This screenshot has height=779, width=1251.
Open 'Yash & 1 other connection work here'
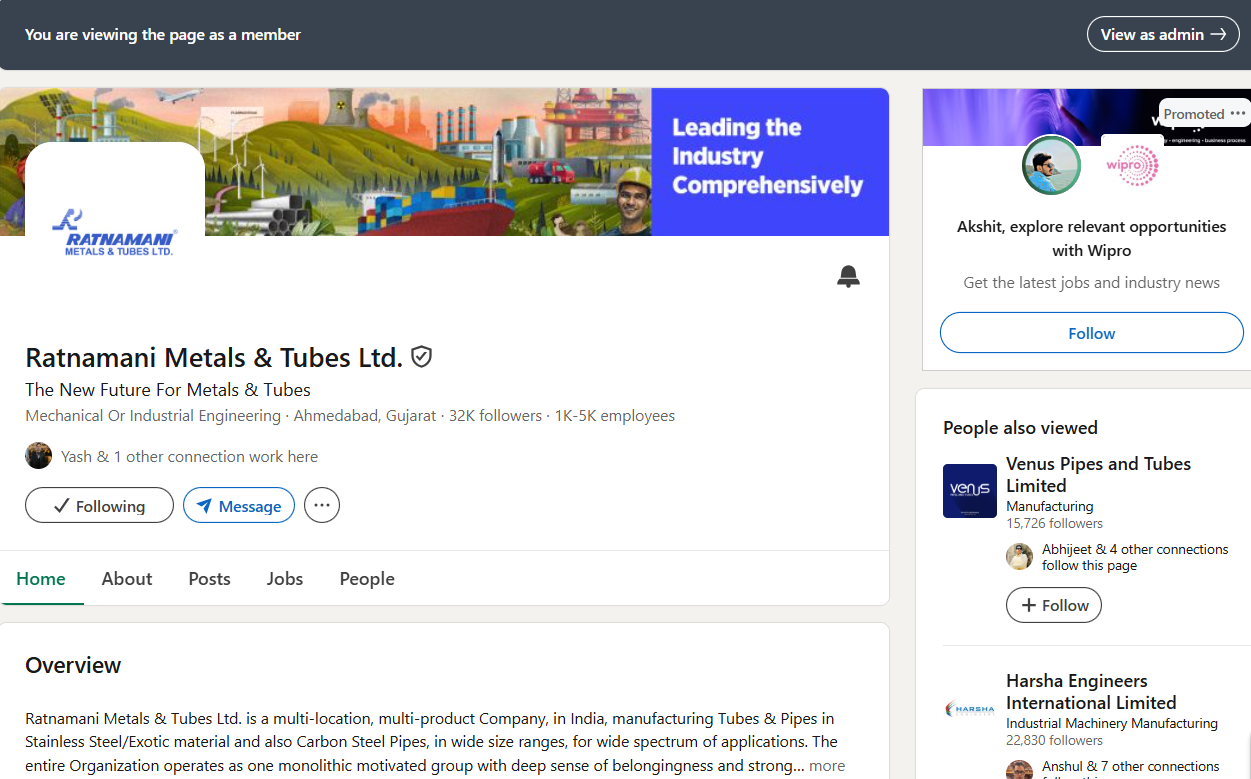click(x=189, y=456)
